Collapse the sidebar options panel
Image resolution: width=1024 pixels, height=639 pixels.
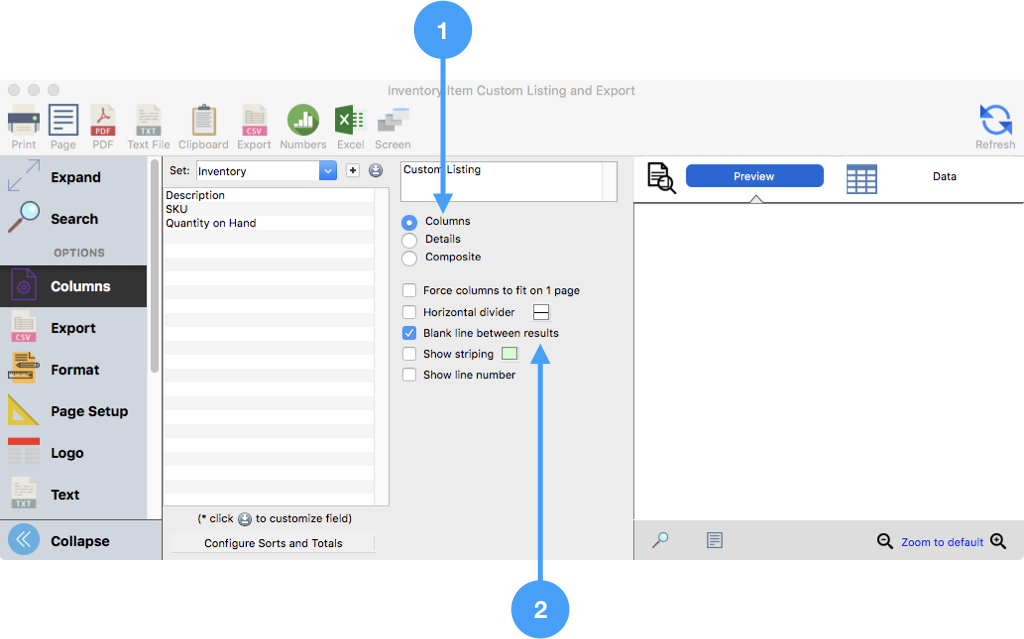click(24, 540)
